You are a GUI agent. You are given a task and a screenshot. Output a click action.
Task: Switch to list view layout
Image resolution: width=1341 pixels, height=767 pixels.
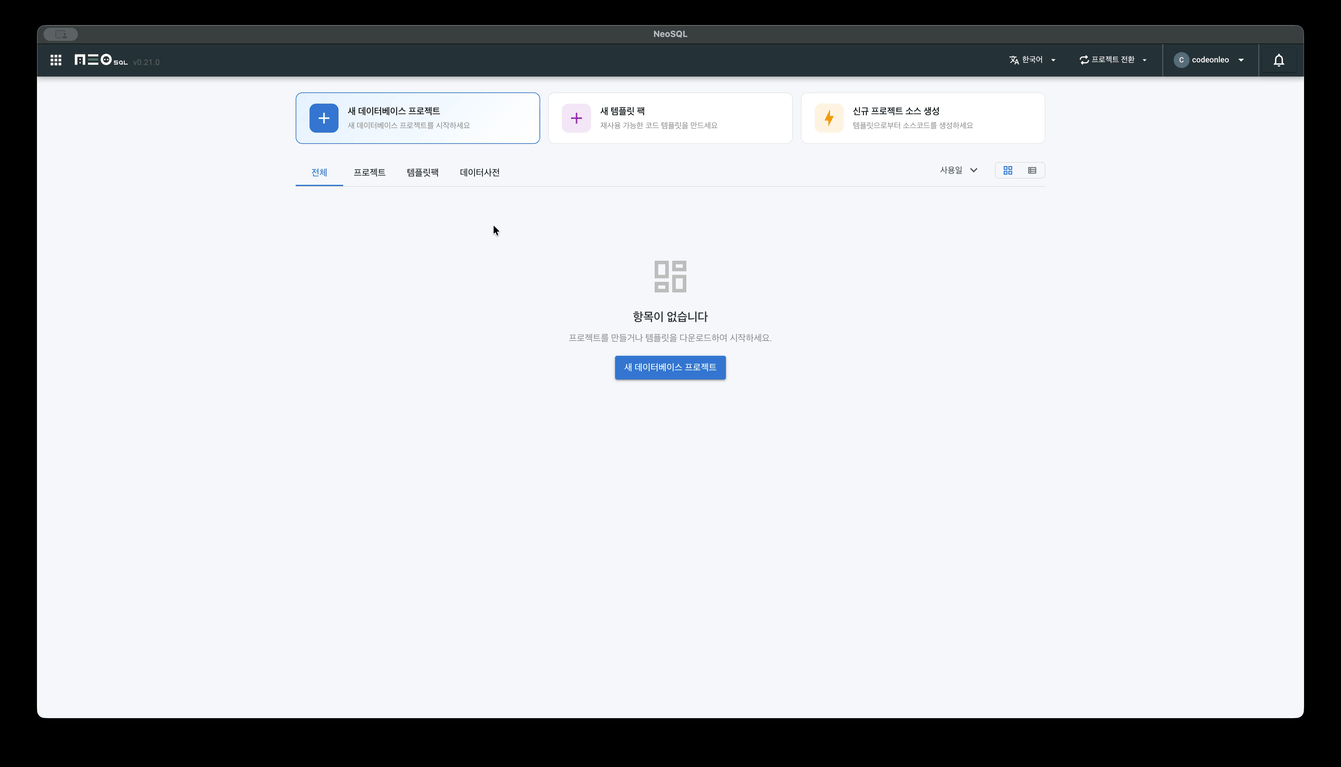coord(1032,171)
